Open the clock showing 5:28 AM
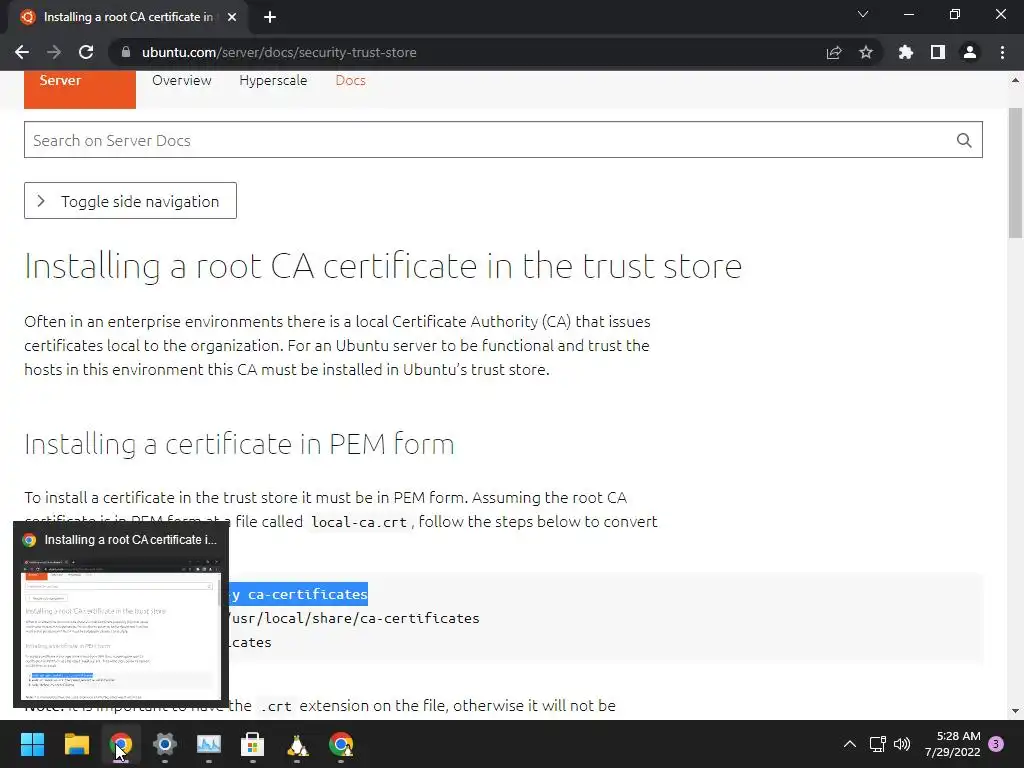This screenshot has height=768, width=1024. pos(952,744)
